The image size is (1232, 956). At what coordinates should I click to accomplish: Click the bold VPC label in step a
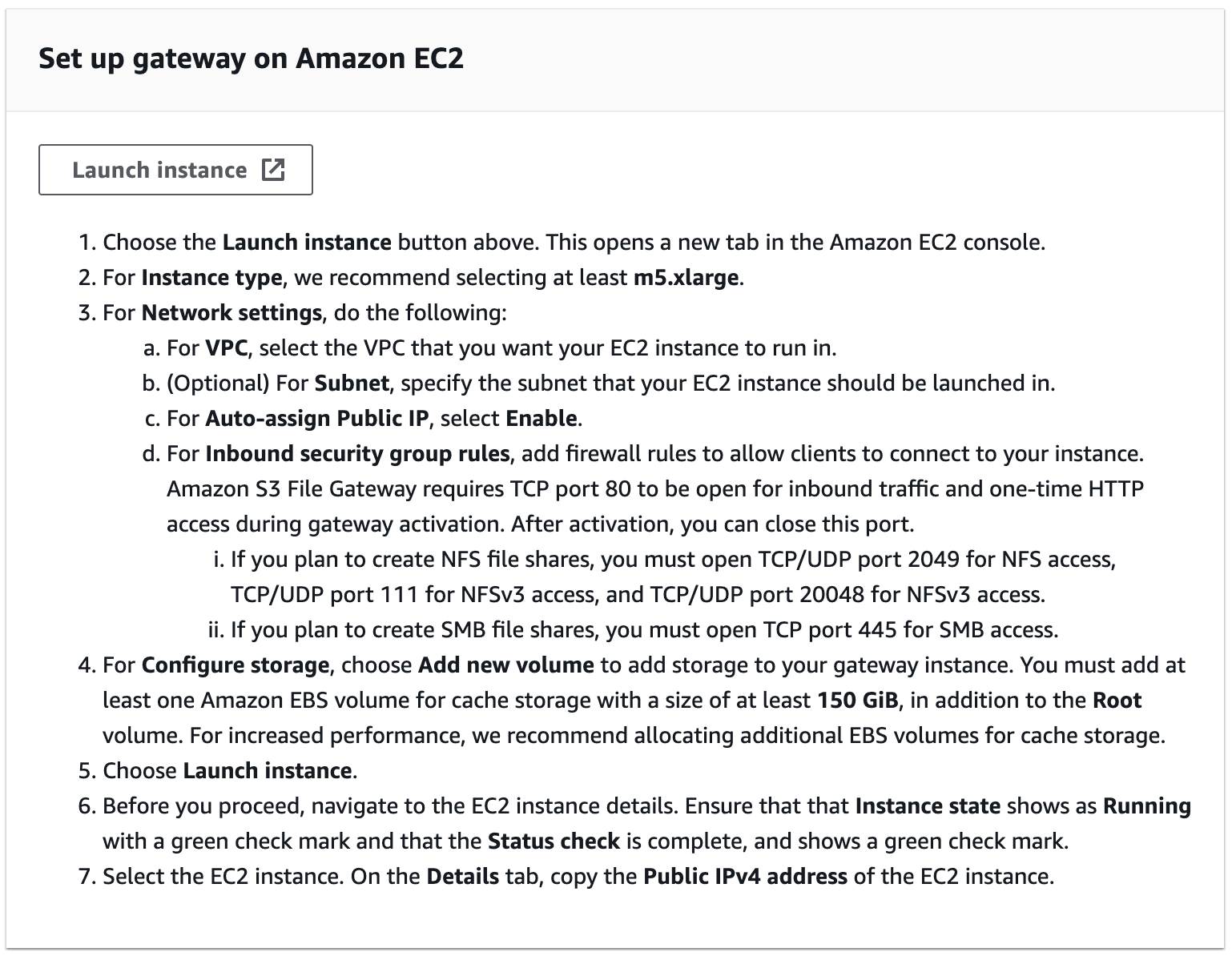[x=226, y=348]
